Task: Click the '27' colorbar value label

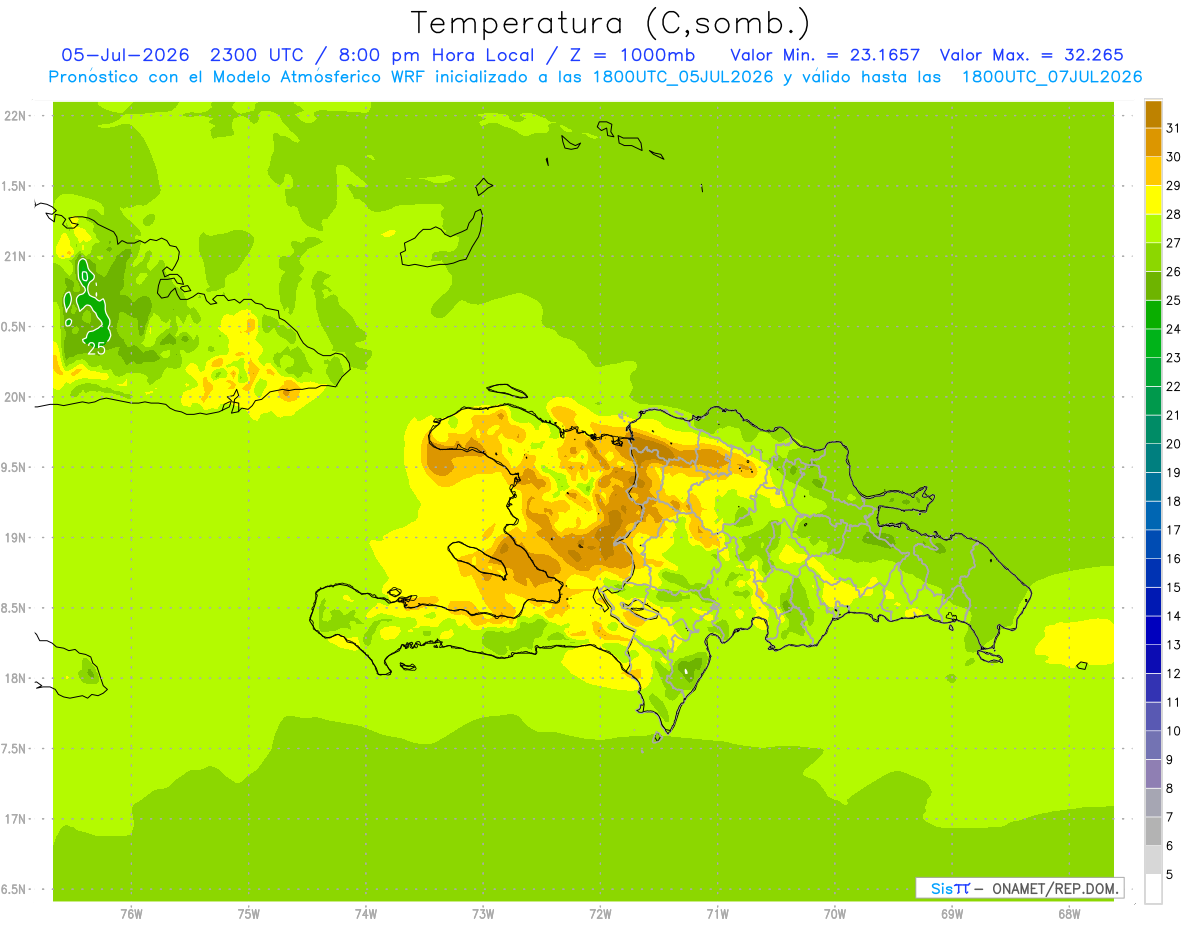Action: (x=1173, y=242)
